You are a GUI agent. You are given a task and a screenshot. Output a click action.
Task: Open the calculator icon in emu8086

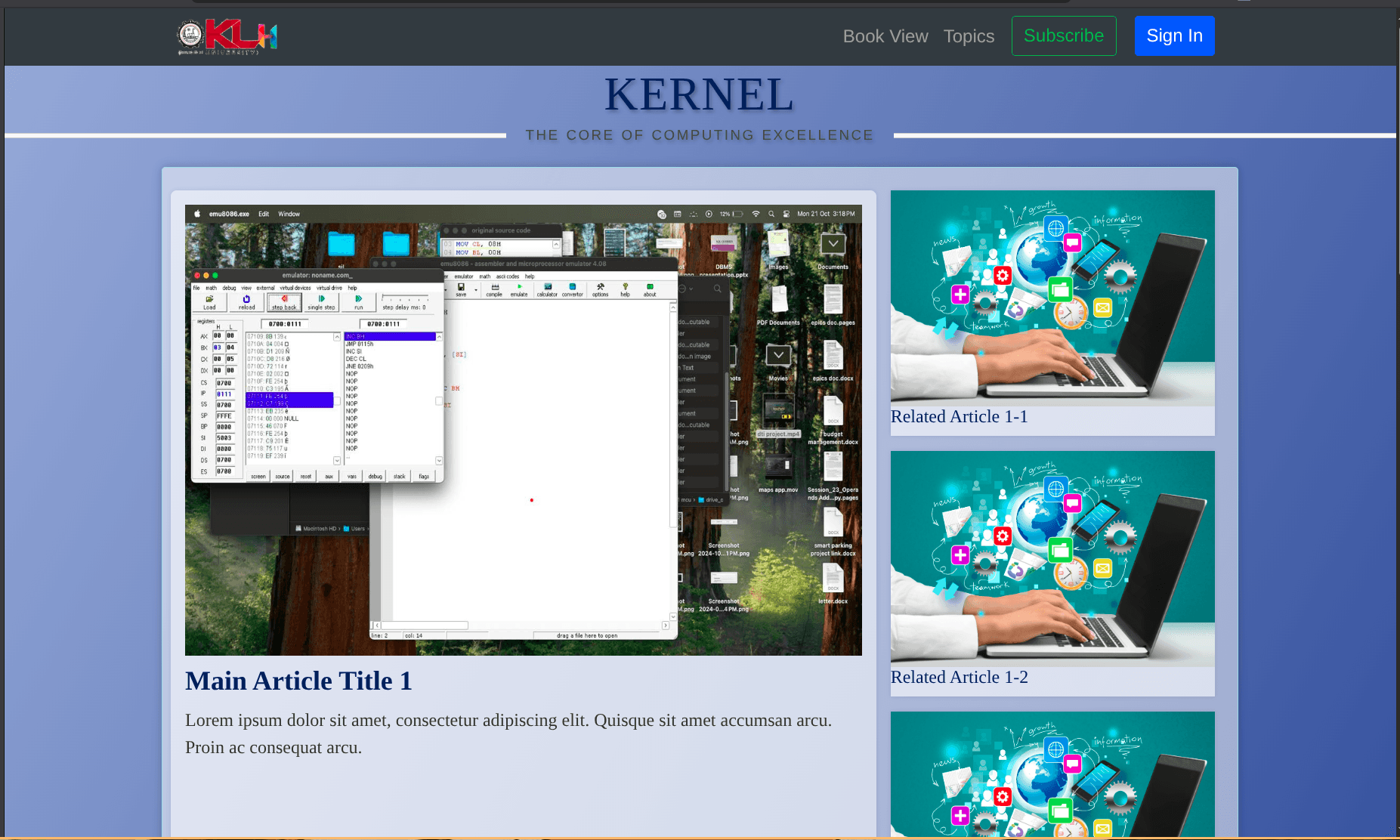point(548,287)
